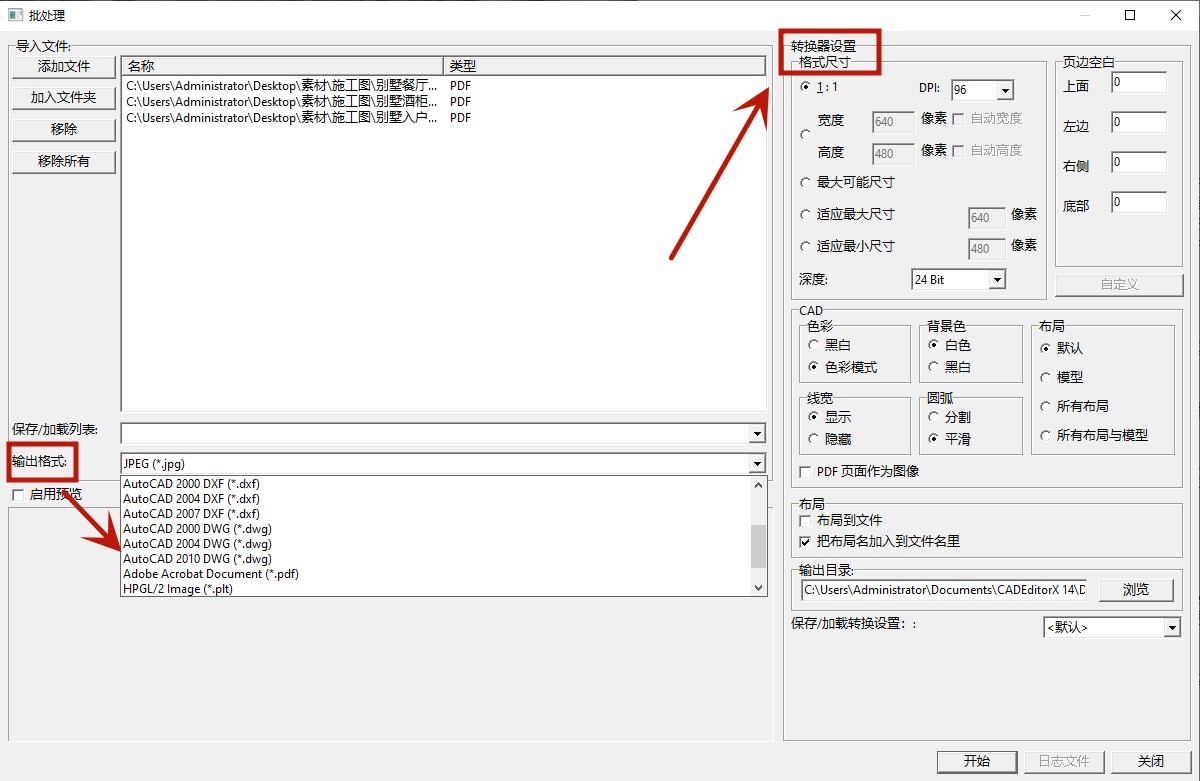The image size is (1200, 781).
Task: Select the 别墅酒柜 PDF file row
Action: 443,102
